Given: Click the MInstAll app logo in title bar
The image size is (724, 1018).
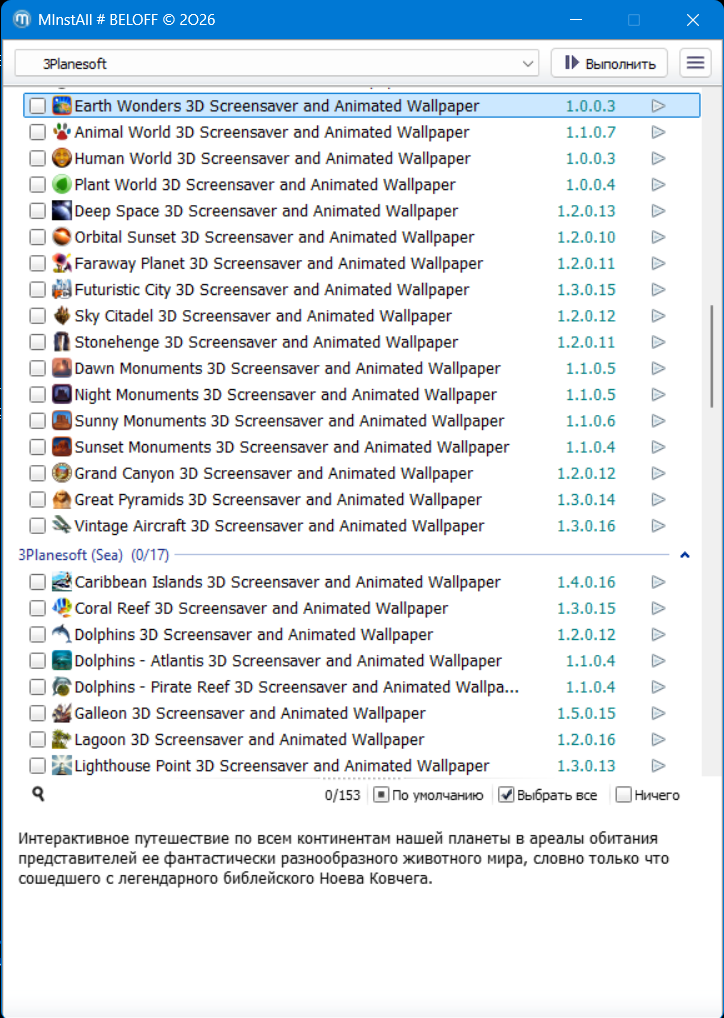Looking at the screenshot, I should tap(23, 19).
